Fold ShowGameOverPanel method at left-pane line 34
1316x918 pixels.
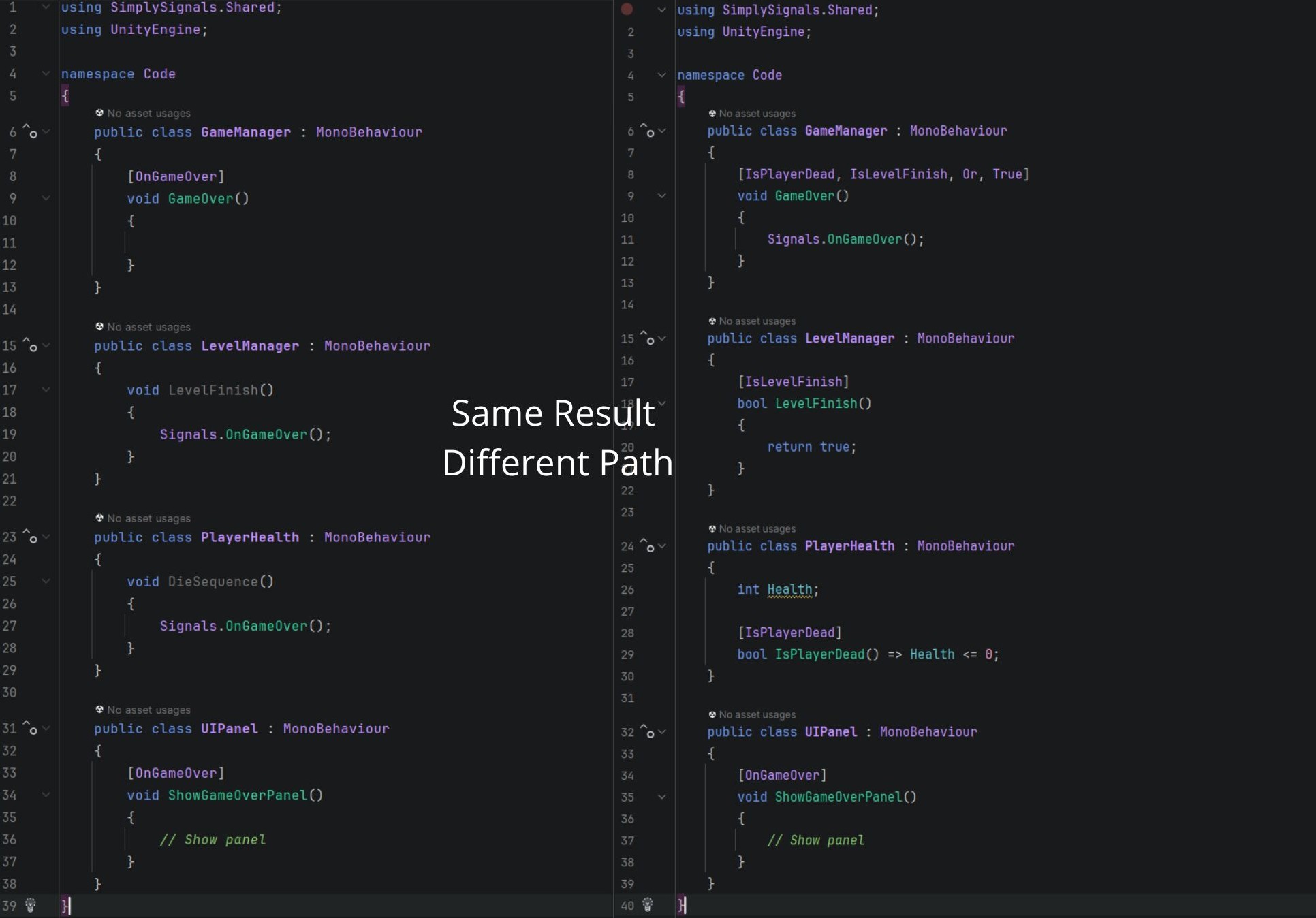(x=46, y=794)
